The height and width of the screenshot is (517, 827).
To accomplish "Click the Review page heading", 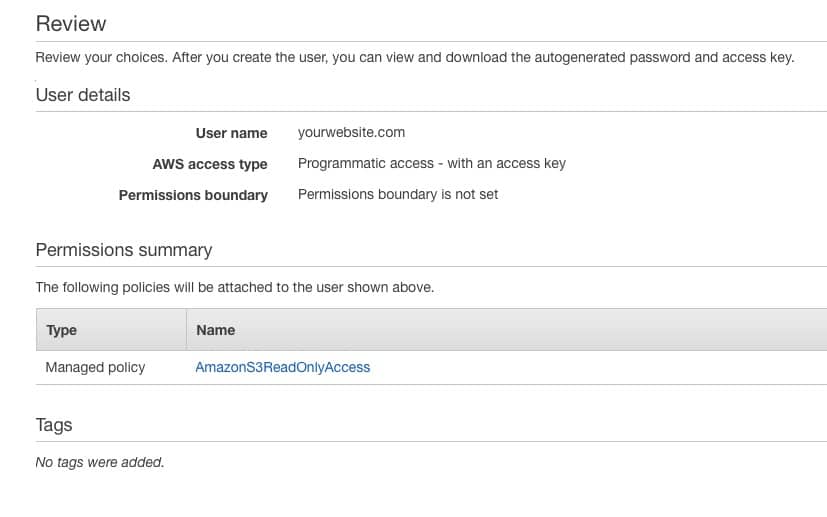I will pyautogui.click(x=71, y=24).
